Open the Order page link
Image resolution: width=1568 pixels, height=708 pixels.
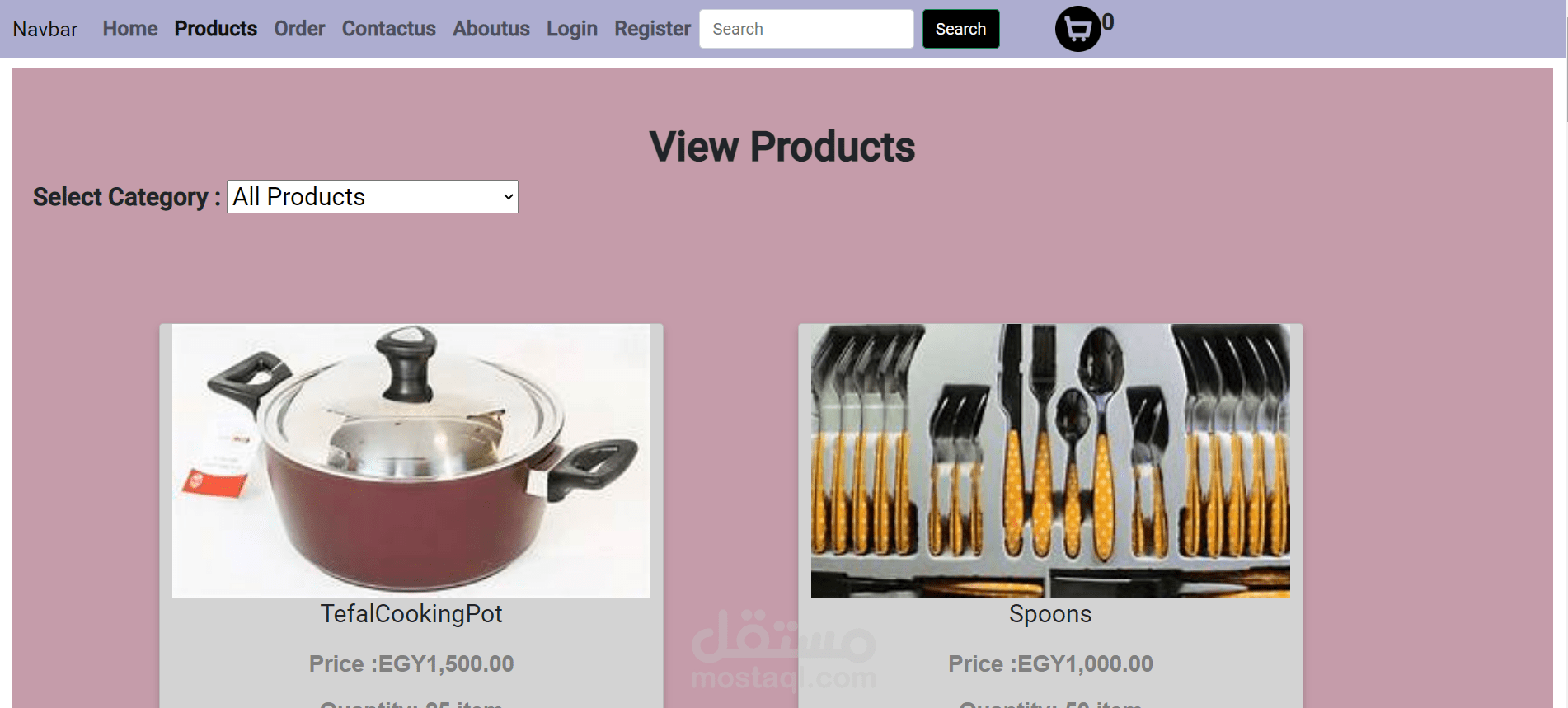[299, 29]
